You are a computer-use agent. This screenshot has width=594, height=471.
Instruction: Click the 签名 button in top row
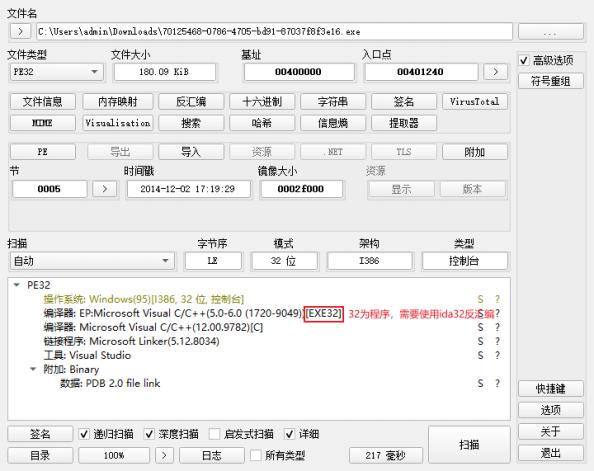pos(404,102)
